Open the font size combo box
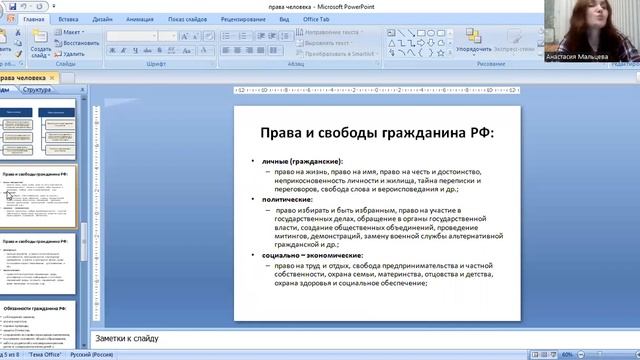Viewport: 640px width, 360px height. coord(168,36)
